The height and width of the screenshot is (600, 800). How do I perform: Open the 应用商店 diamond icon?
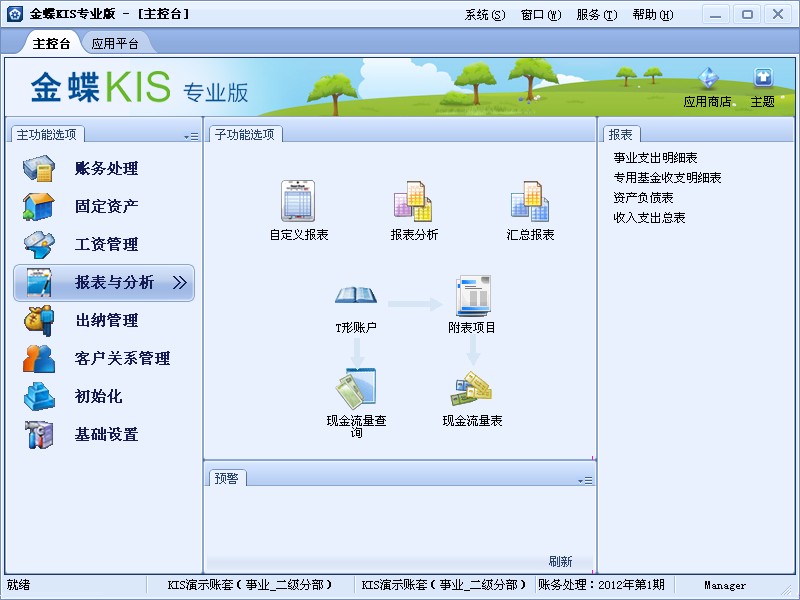708,78
